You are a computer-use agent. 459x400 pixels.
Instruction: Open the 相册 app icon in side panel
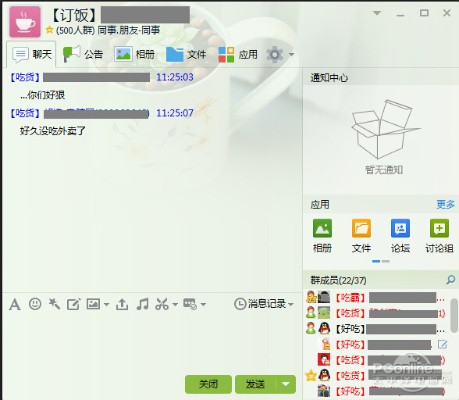(x=322, y=235)
